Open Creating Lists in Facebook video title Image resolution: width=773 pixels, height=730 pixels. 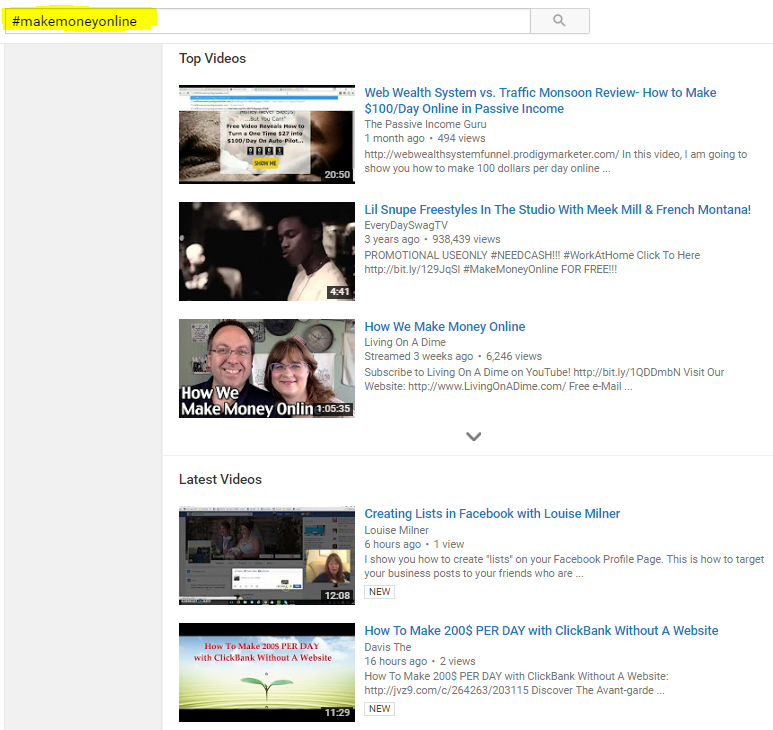[x=492, y=514]
